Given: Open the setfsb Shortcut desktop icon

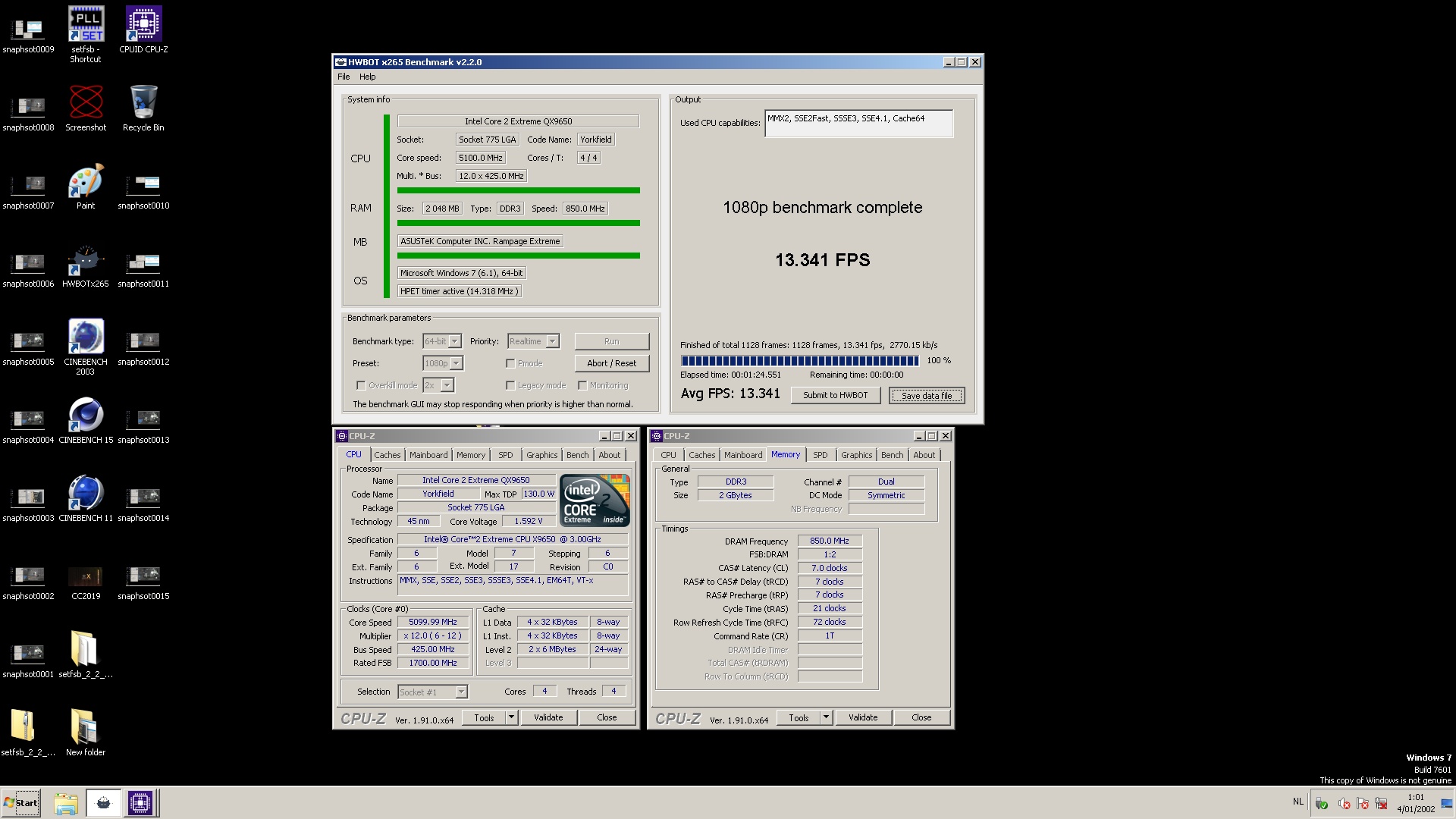Looking at the screenshot, I should click(x=86, y=34).
